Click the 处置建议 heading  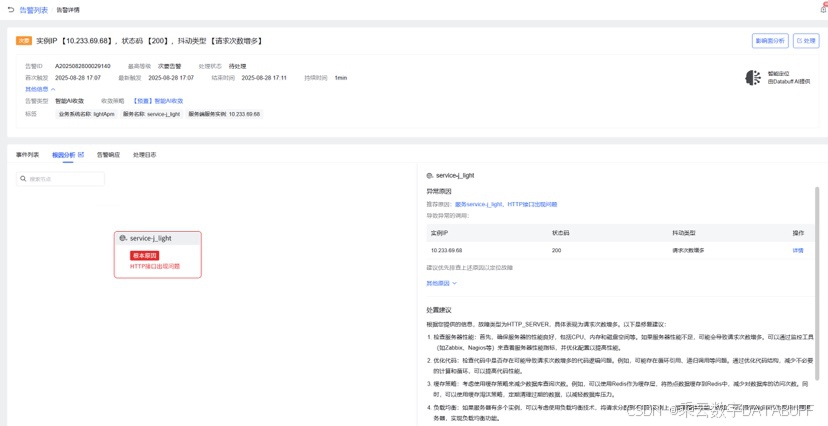(439, 310)
